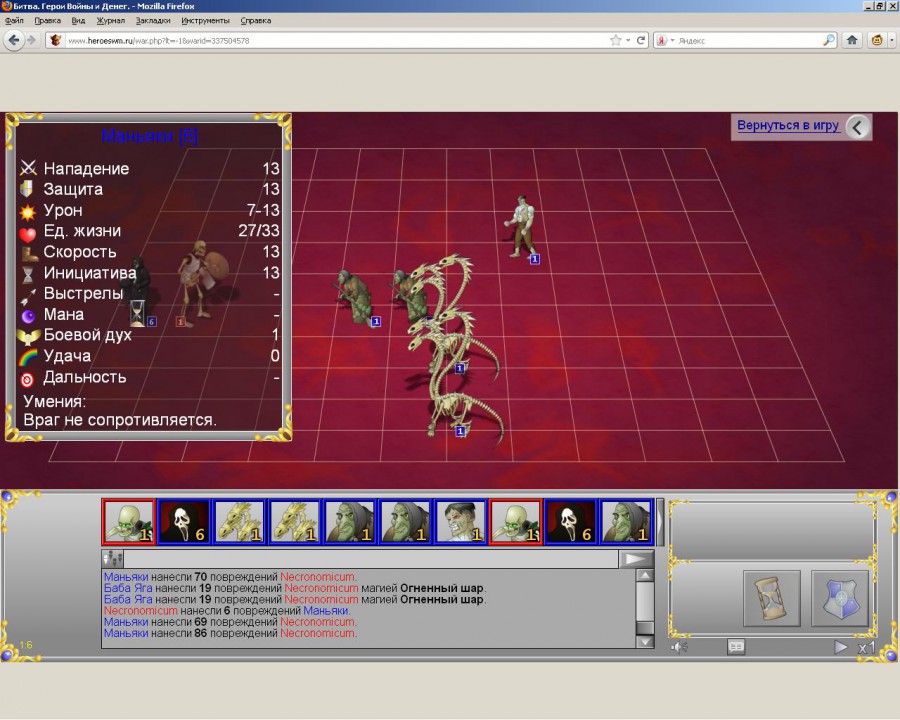Click the browser back arrow
900x720 pixels.
[x=13, y=40]
